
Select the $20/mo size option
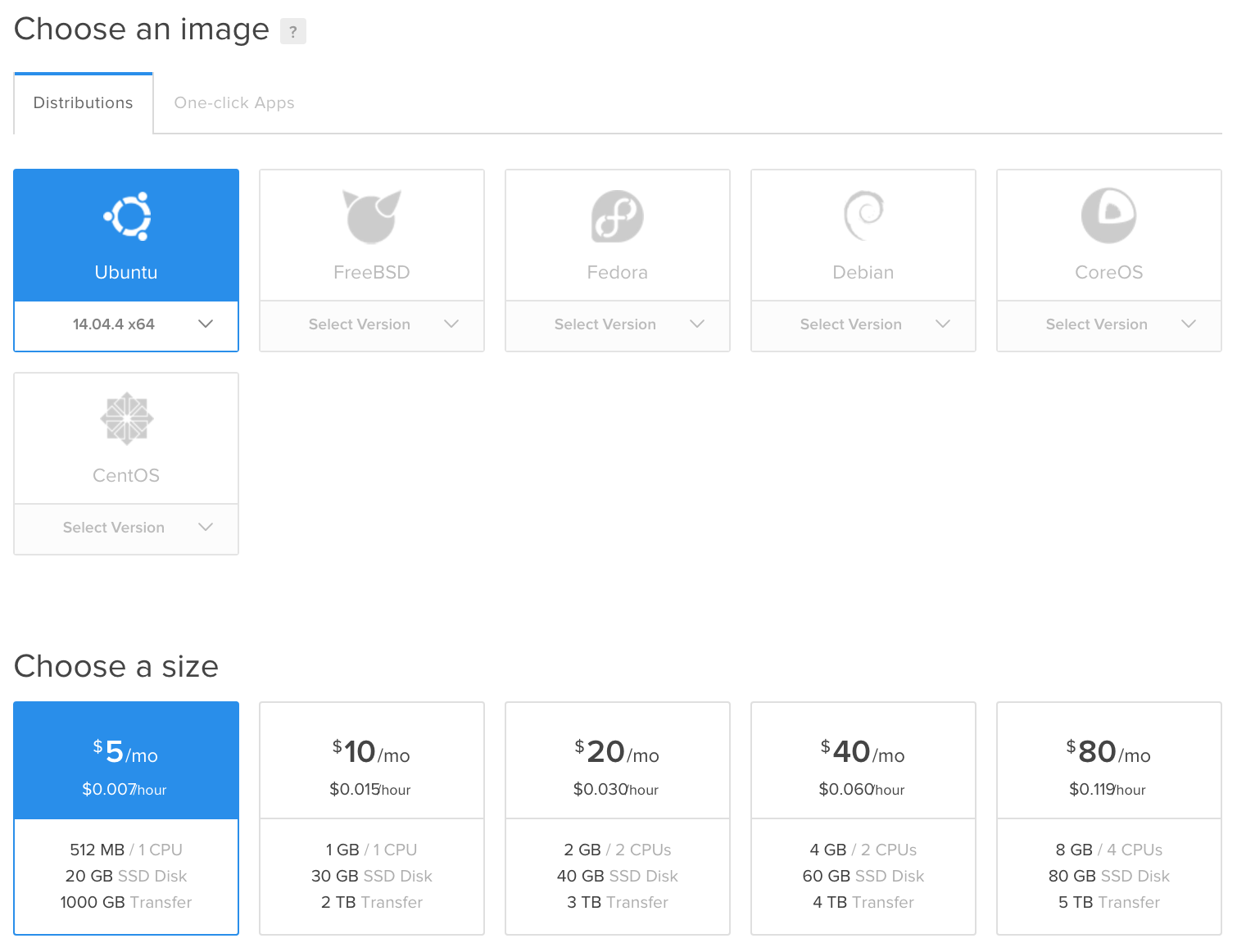tap(618, 817)
